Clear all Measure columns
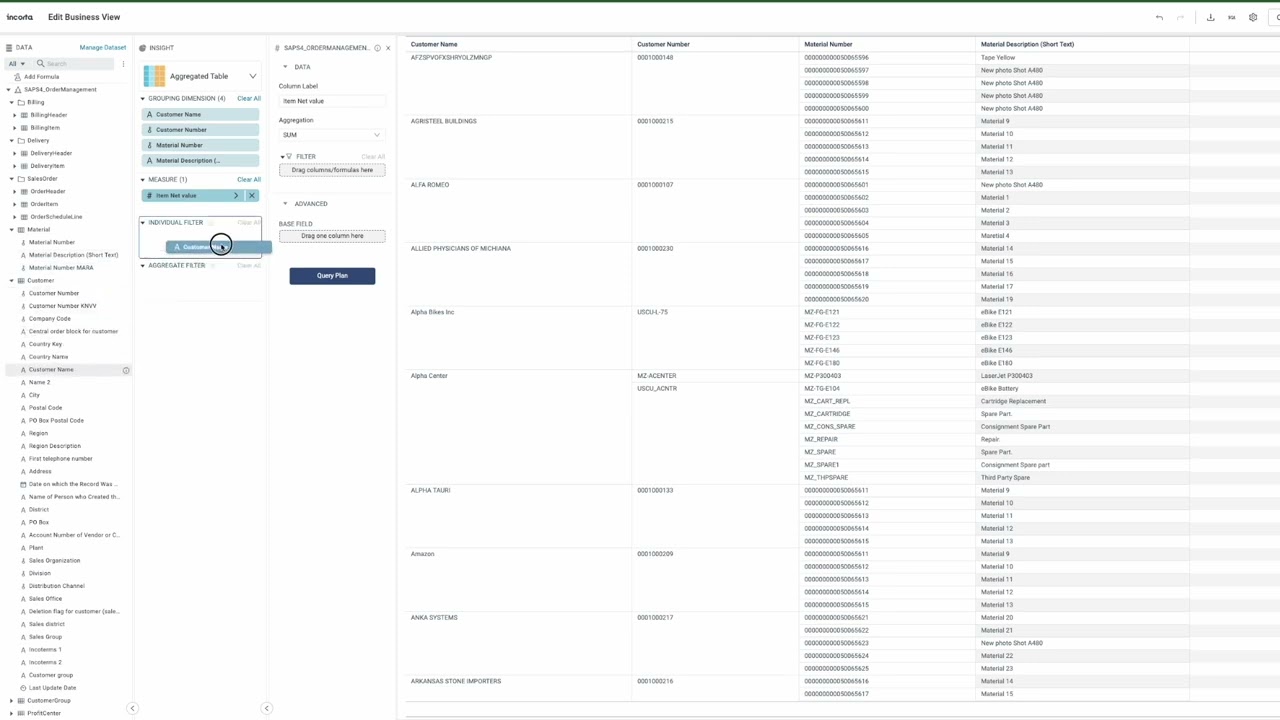This screenshot has height=720, width=1280. pyautogui.click(x=249, y=180)
